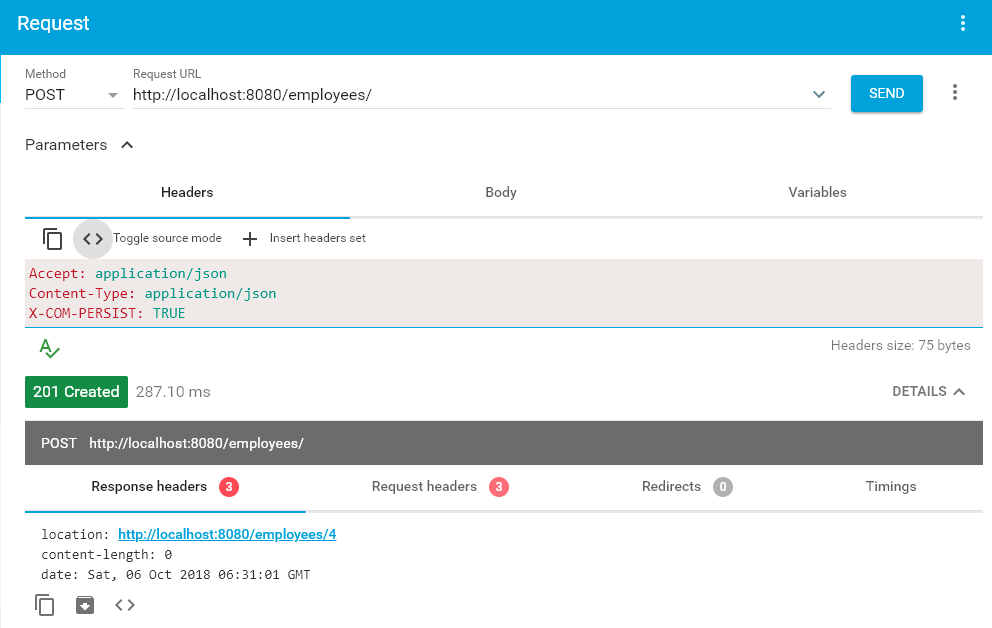992x628 pixels.
Task: View the Timings tab
Action: click(890, 486)
